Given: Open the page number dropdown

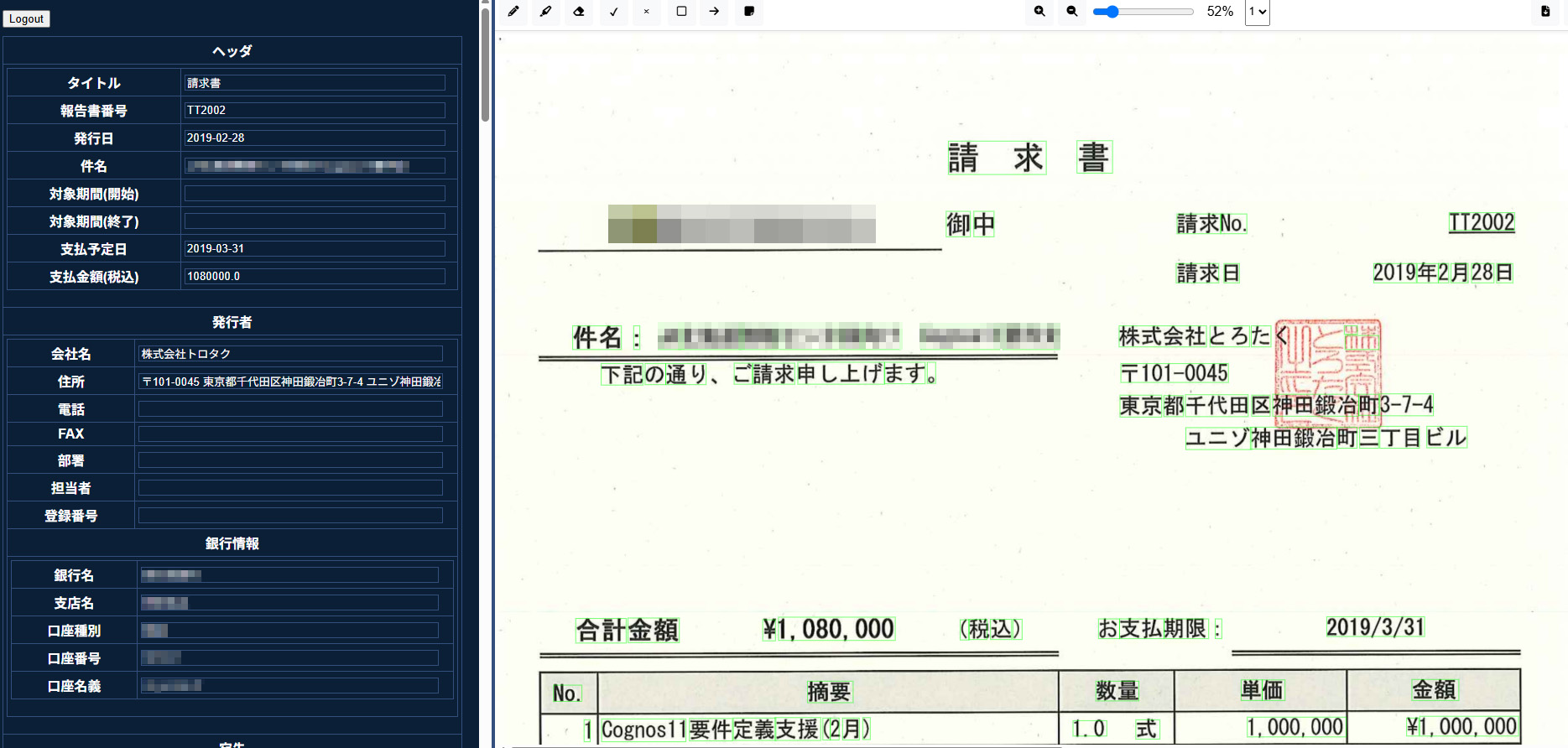Looking at the screenshot, I should tap(1257, 12).
